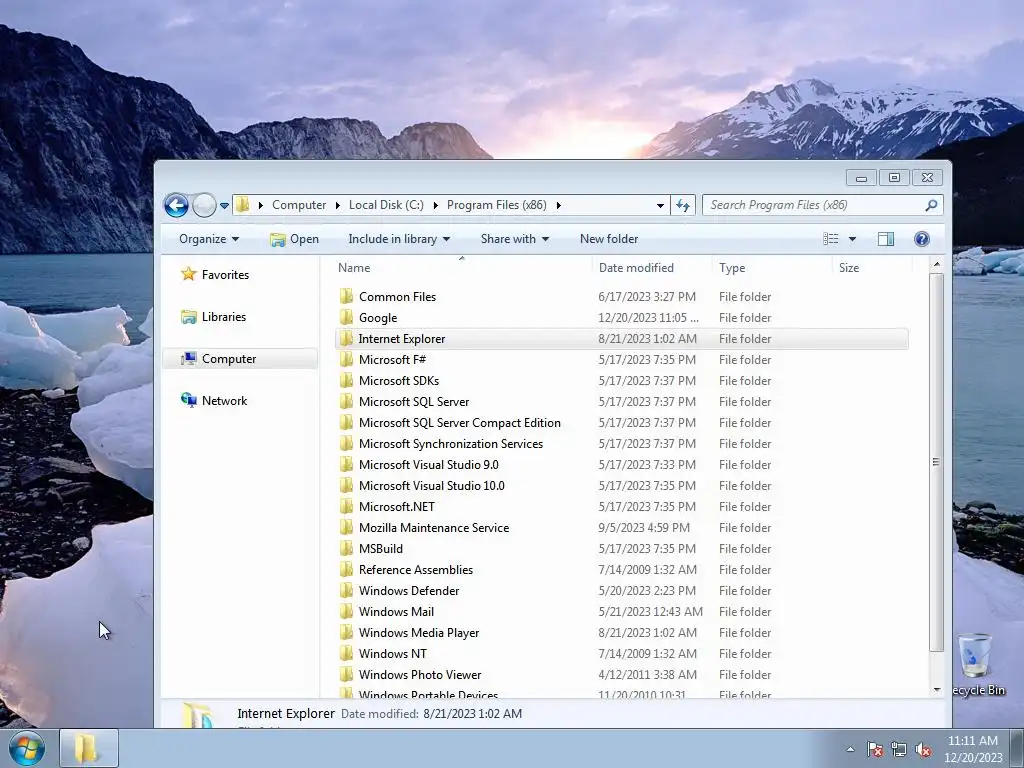Select Mozilla Maintenance Service folder icon

click(346, 528)
